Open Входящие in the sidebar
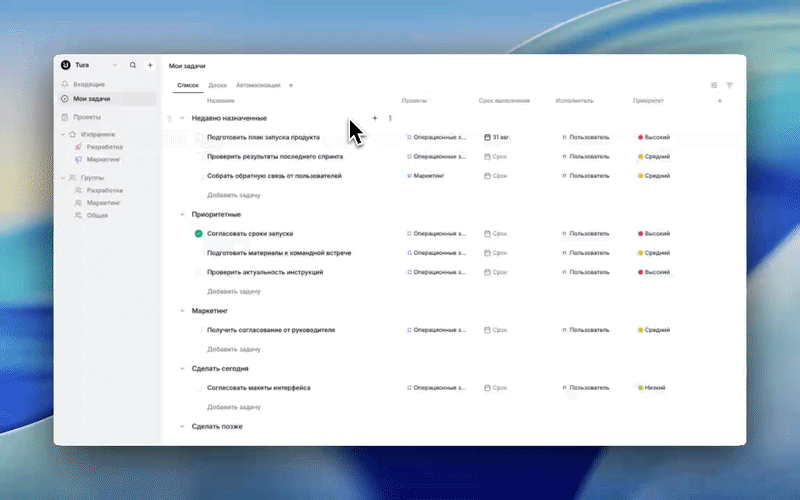 point(108,84)
